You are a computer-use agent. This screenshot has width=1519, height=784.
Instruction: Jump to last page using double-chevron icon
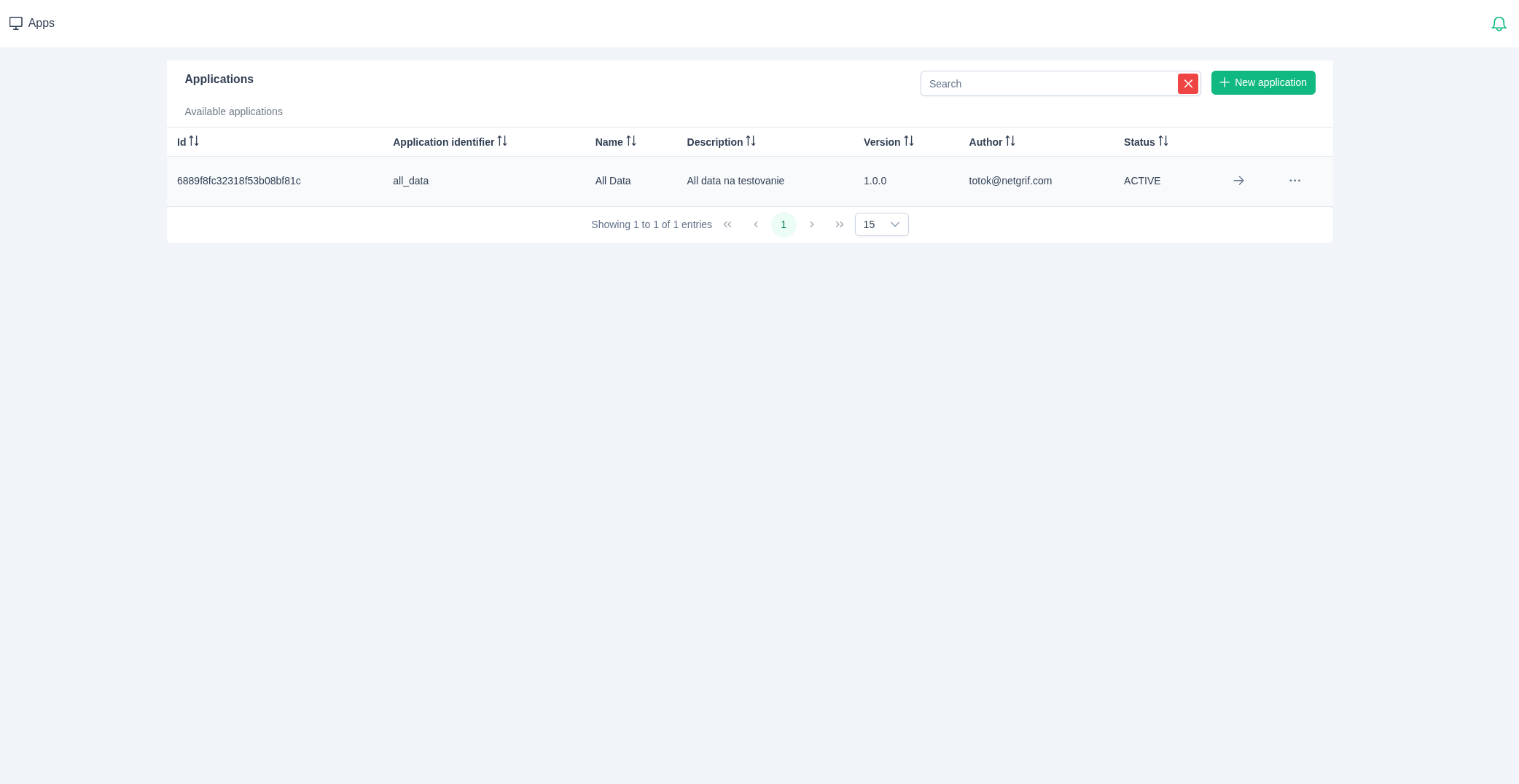[840, 224]
